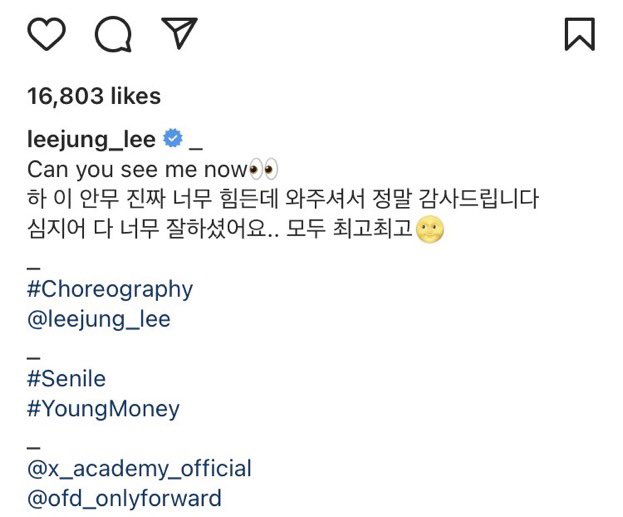Click the eyes emoji in the caption

261,169
